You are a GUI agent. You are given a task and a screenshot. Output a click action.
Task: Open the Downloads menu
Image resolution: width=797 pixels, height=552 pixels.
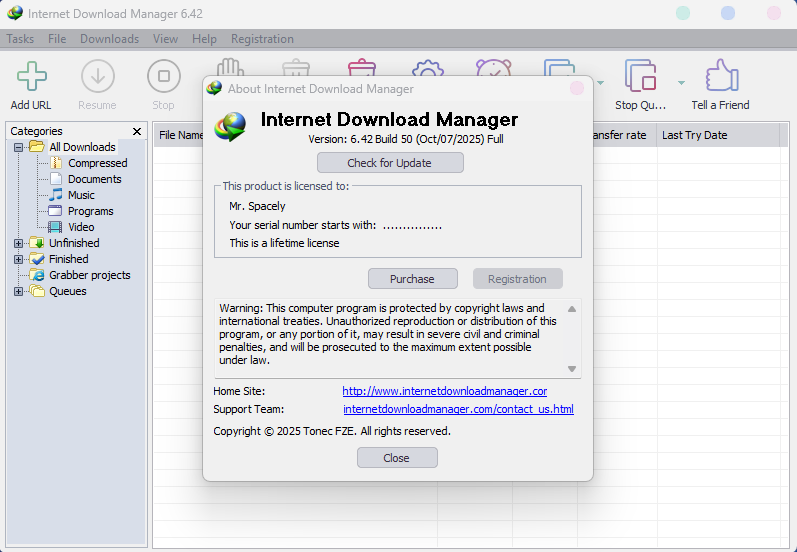[109, 39]
